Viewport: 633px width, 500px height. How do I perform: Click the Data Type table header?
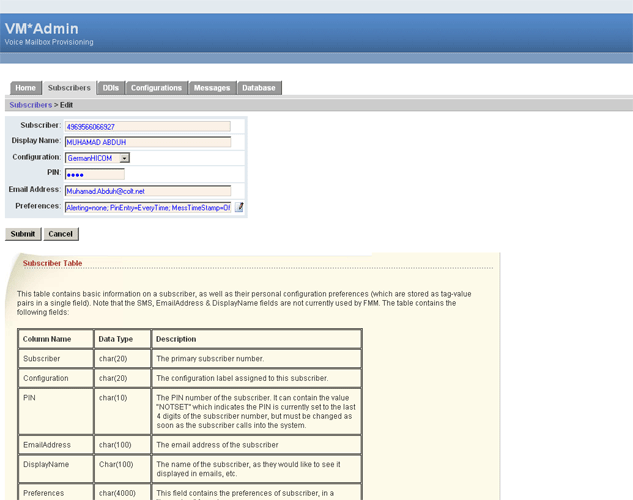tap(115, 339)
